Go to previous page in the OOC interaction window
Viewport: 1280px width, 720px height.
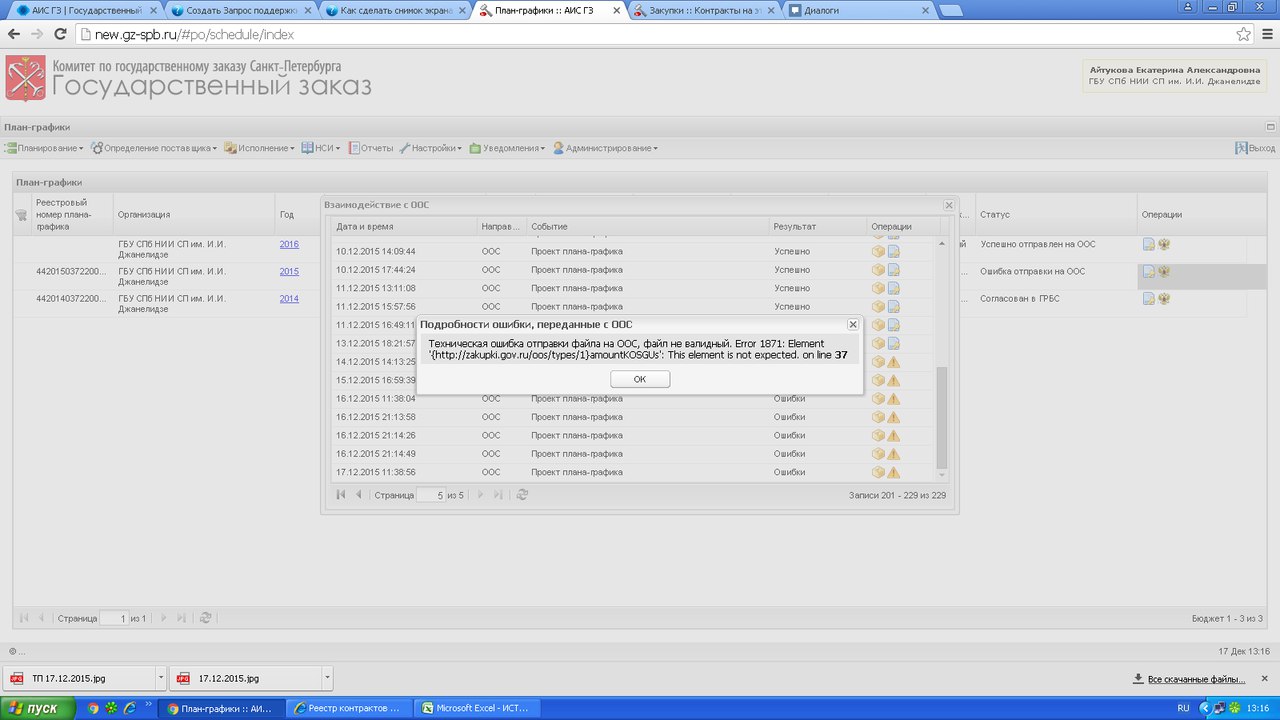pyautogui.click(x=358, y=495)
